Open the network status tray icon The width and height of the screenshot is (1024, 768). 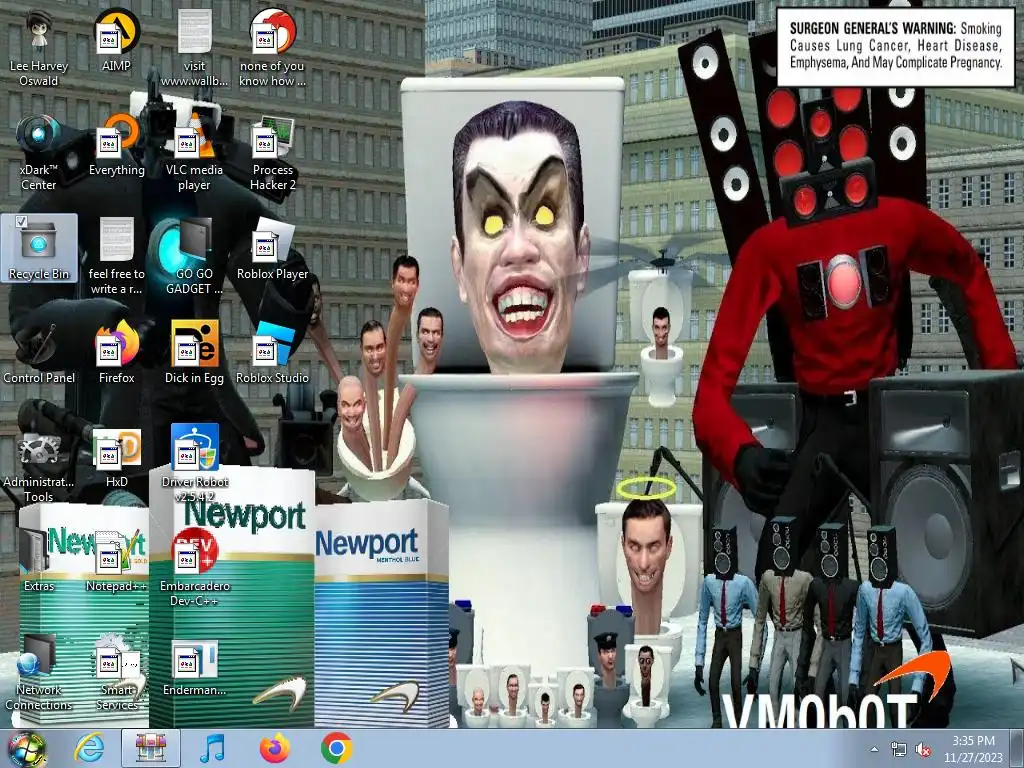click(899, 750)
